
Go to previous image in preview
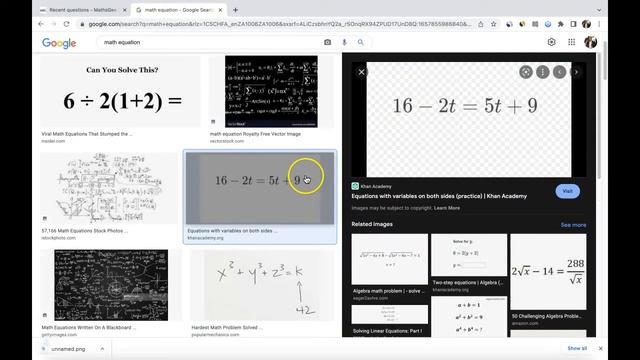(560, 72)
